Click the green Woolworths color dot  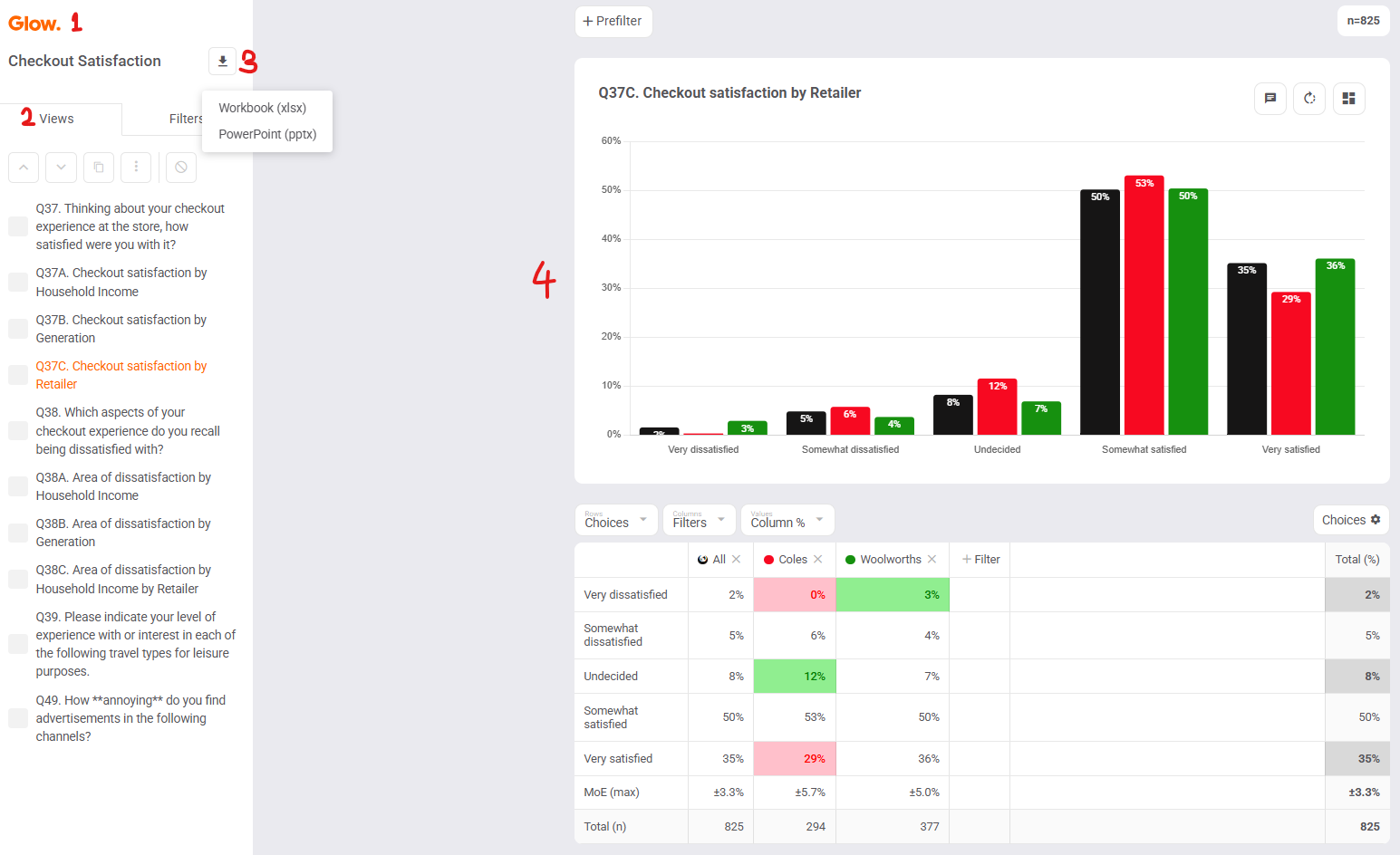click(851, 560)
